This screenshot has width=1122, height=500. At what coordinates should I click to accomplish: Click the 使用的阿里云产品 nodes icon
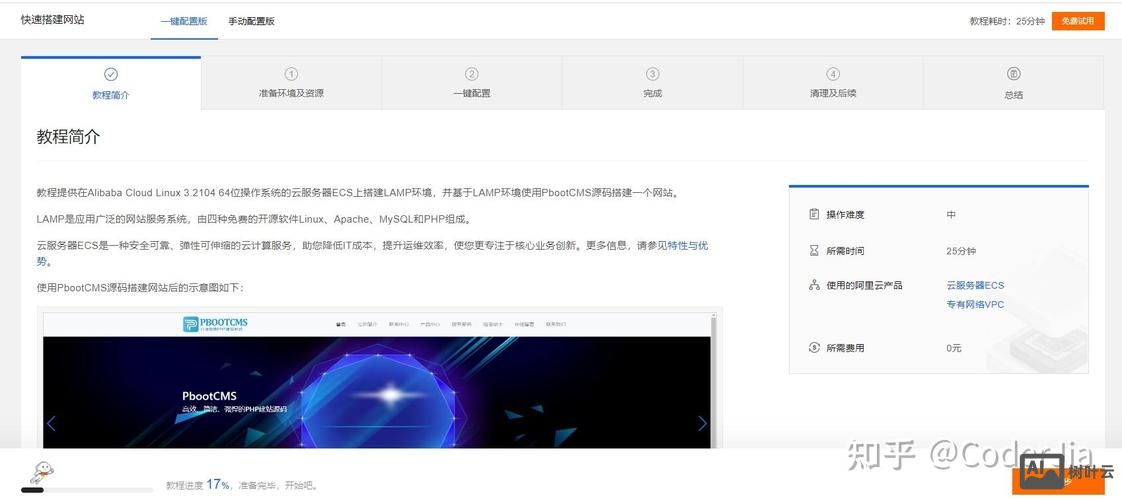pyautogui.click(x=814, y=285)
